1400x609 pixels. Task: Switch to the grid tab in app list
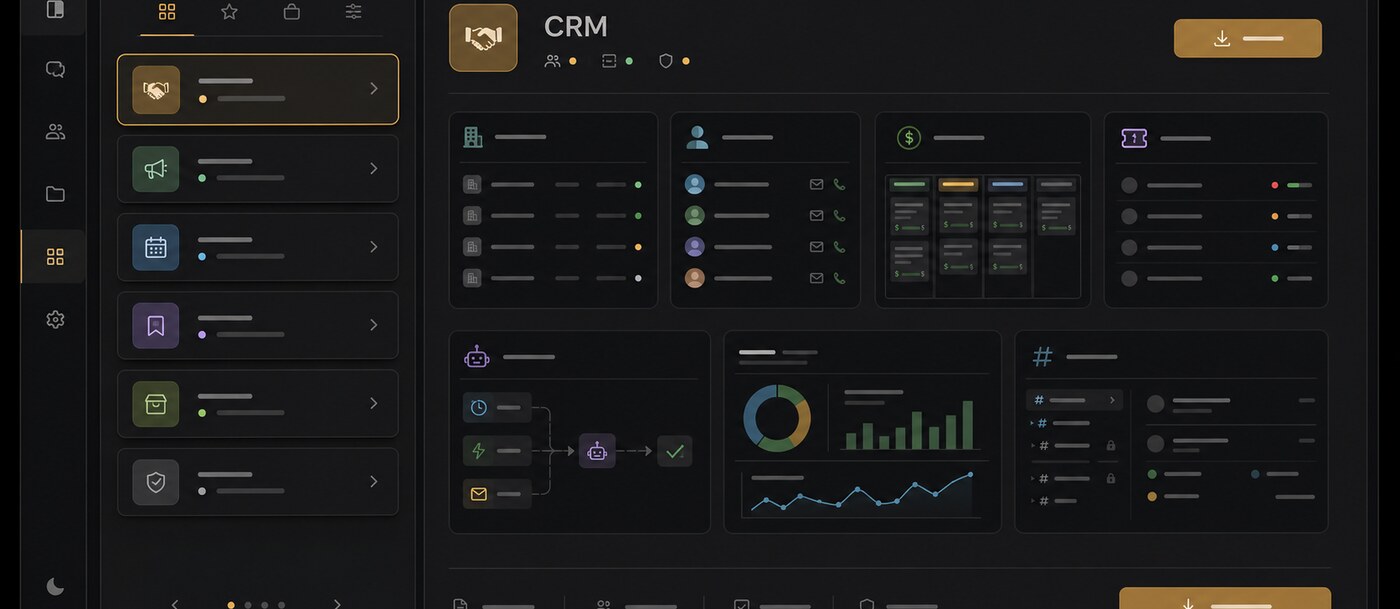coord(167,11)
